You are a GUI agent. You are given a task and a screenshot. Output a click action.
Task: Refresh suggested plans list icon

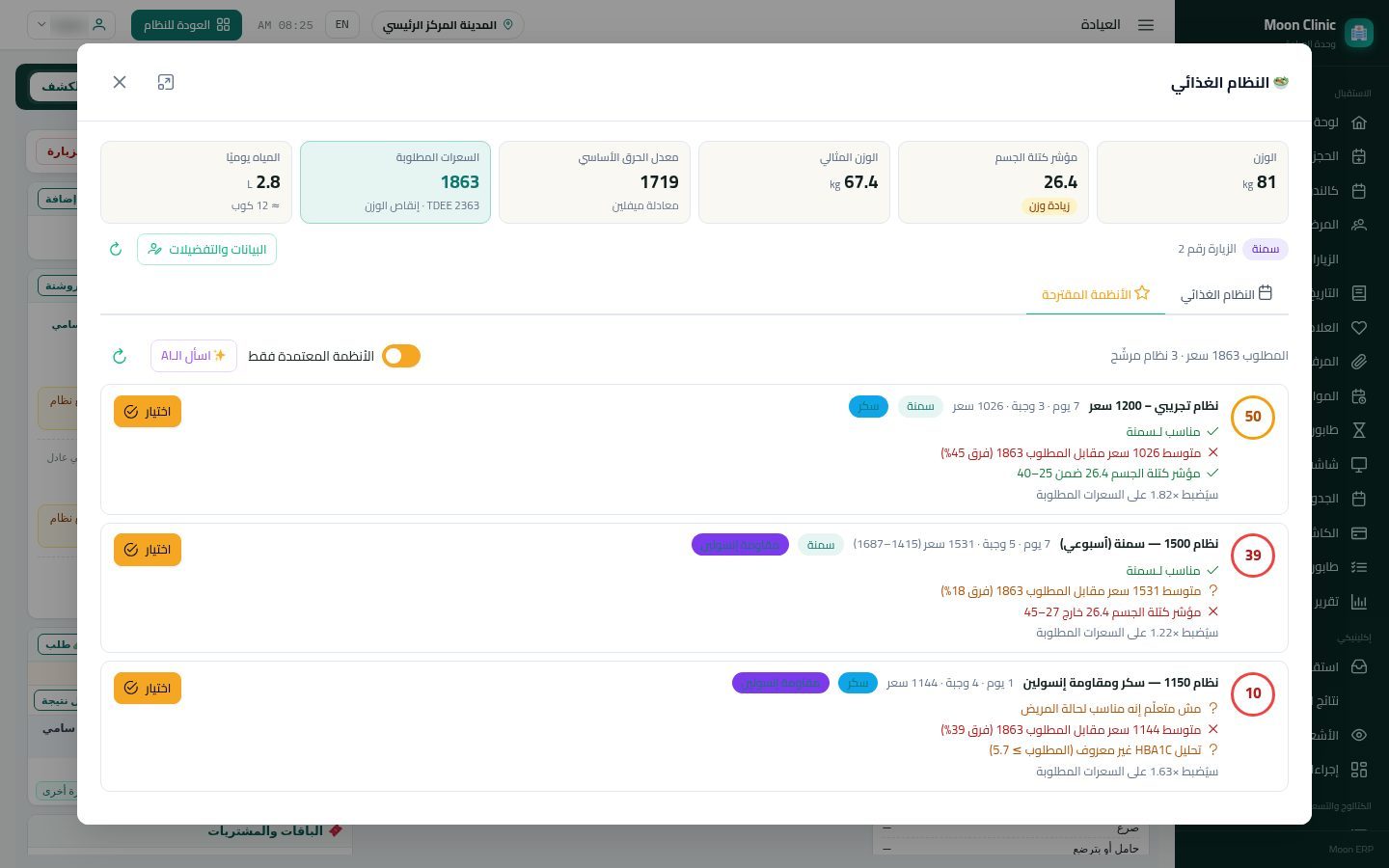120,356
